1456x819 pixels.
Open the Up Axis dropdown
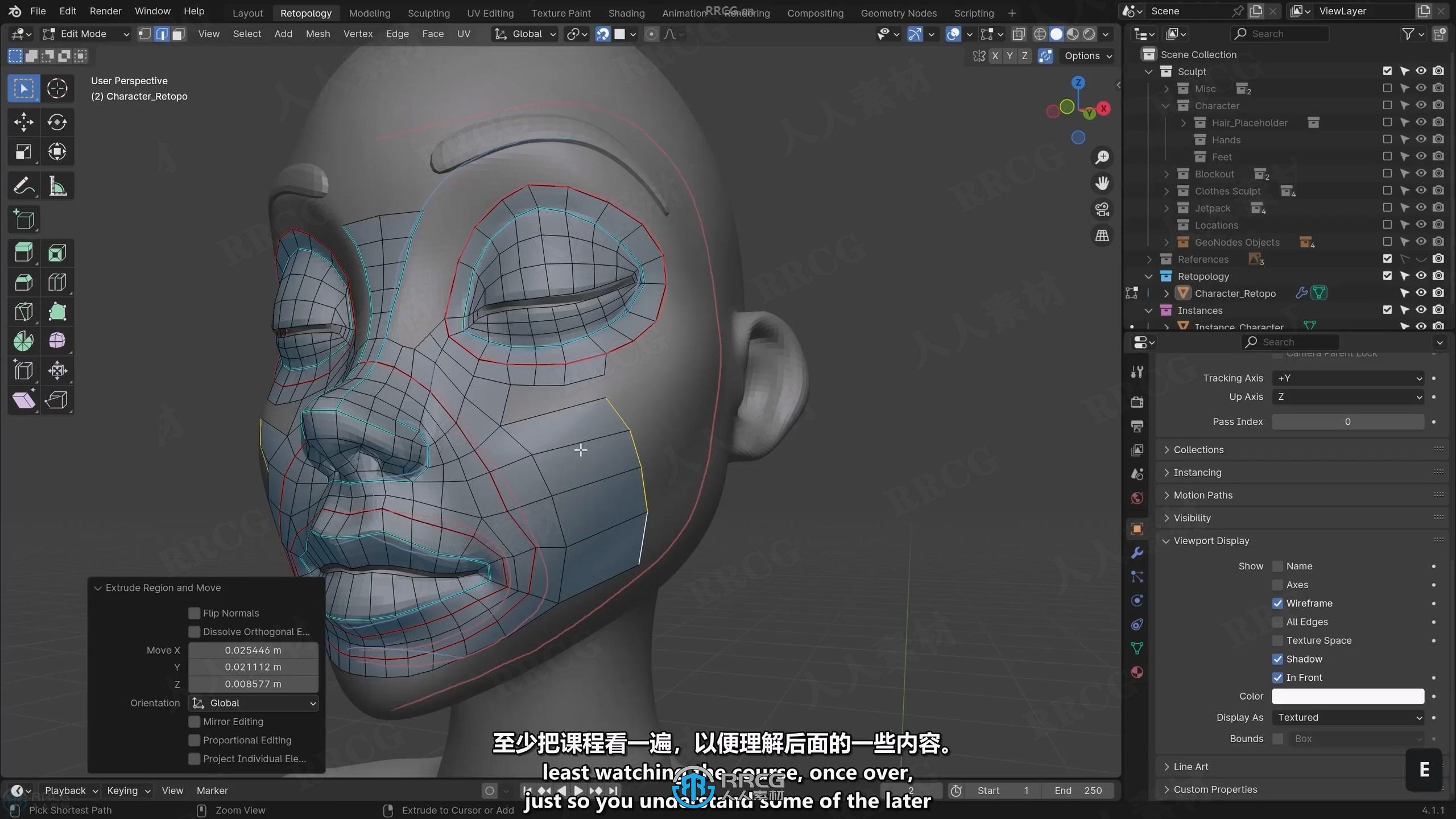[1347, 397]
